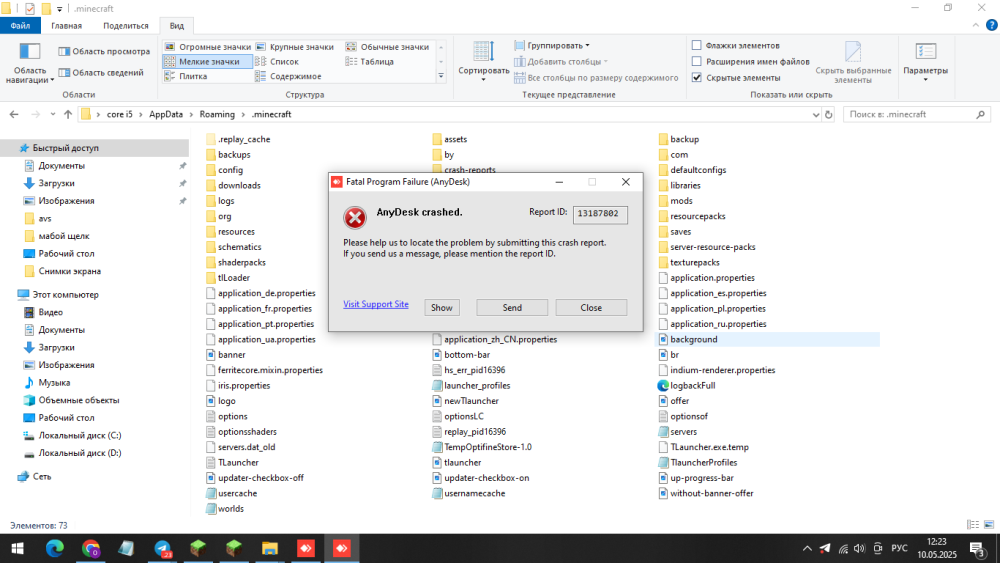Click the clock showing 12:23
The width and height of the screenshot is (1000, 563).
click(937, 542)
